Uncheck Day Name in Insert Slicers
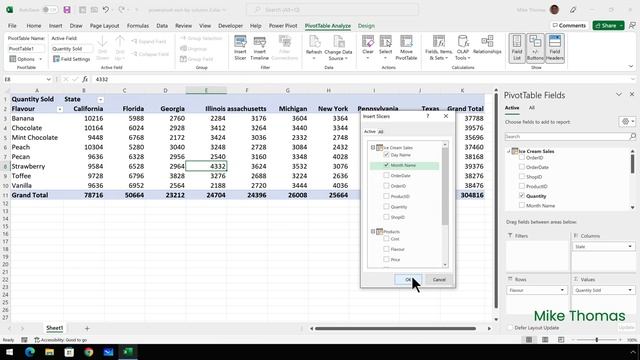The width and height of the screenshot is (640, 360). [386, 155]
